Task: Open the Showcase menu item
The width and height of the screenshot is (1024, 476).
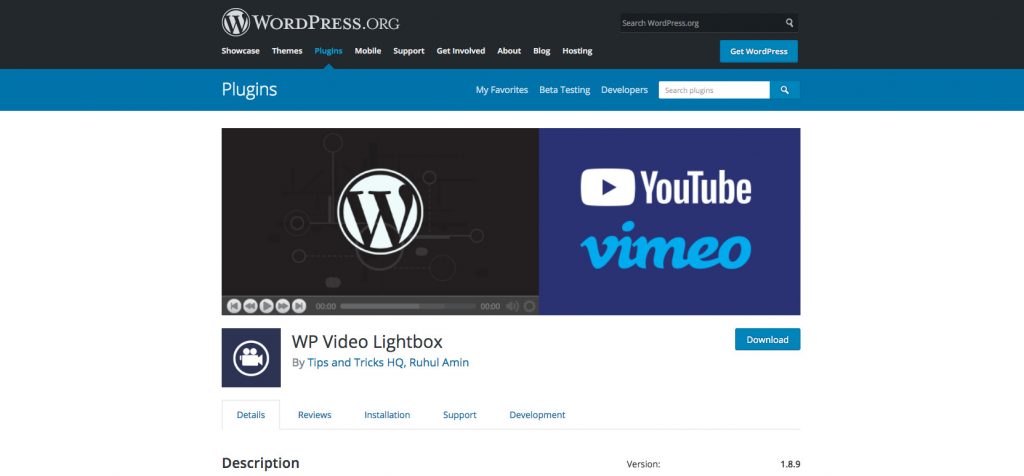Action: [x=240, y=51]
